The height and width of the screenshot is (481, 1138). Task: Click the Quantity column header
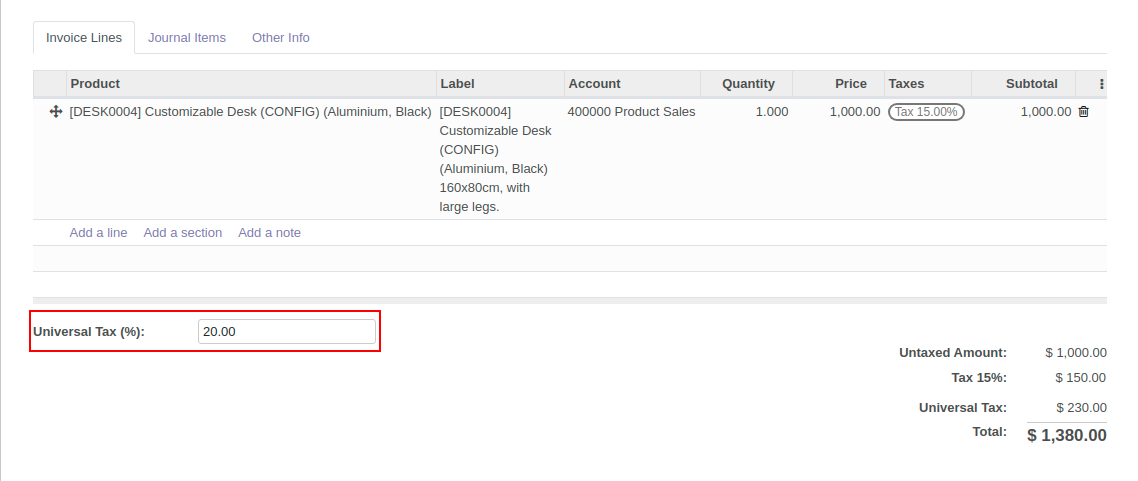748,84
